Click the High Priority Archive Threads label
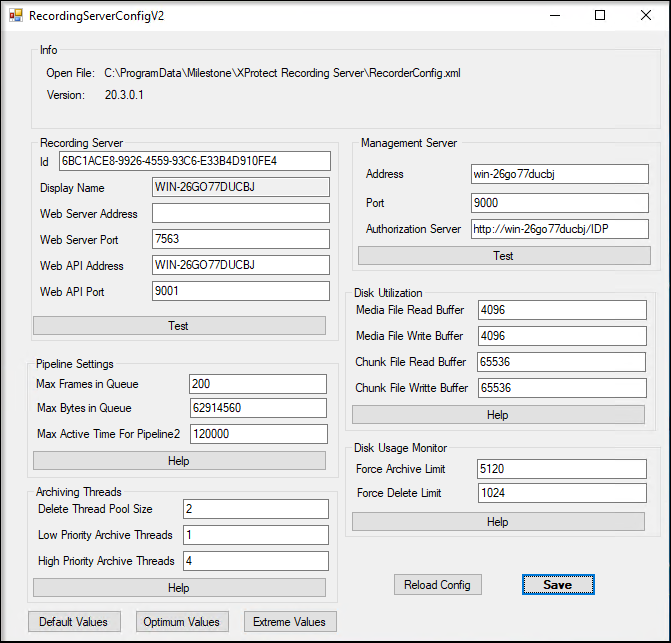671x643 pixels. 106,561
